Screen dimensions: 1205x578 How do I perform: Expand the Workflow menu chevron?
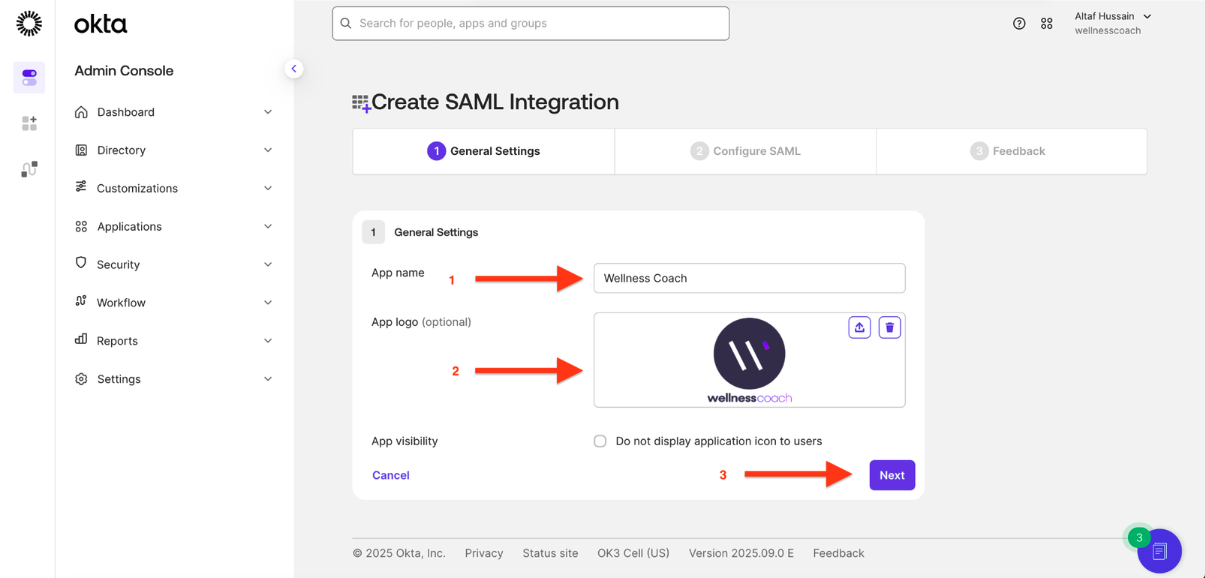pos(268,302)
